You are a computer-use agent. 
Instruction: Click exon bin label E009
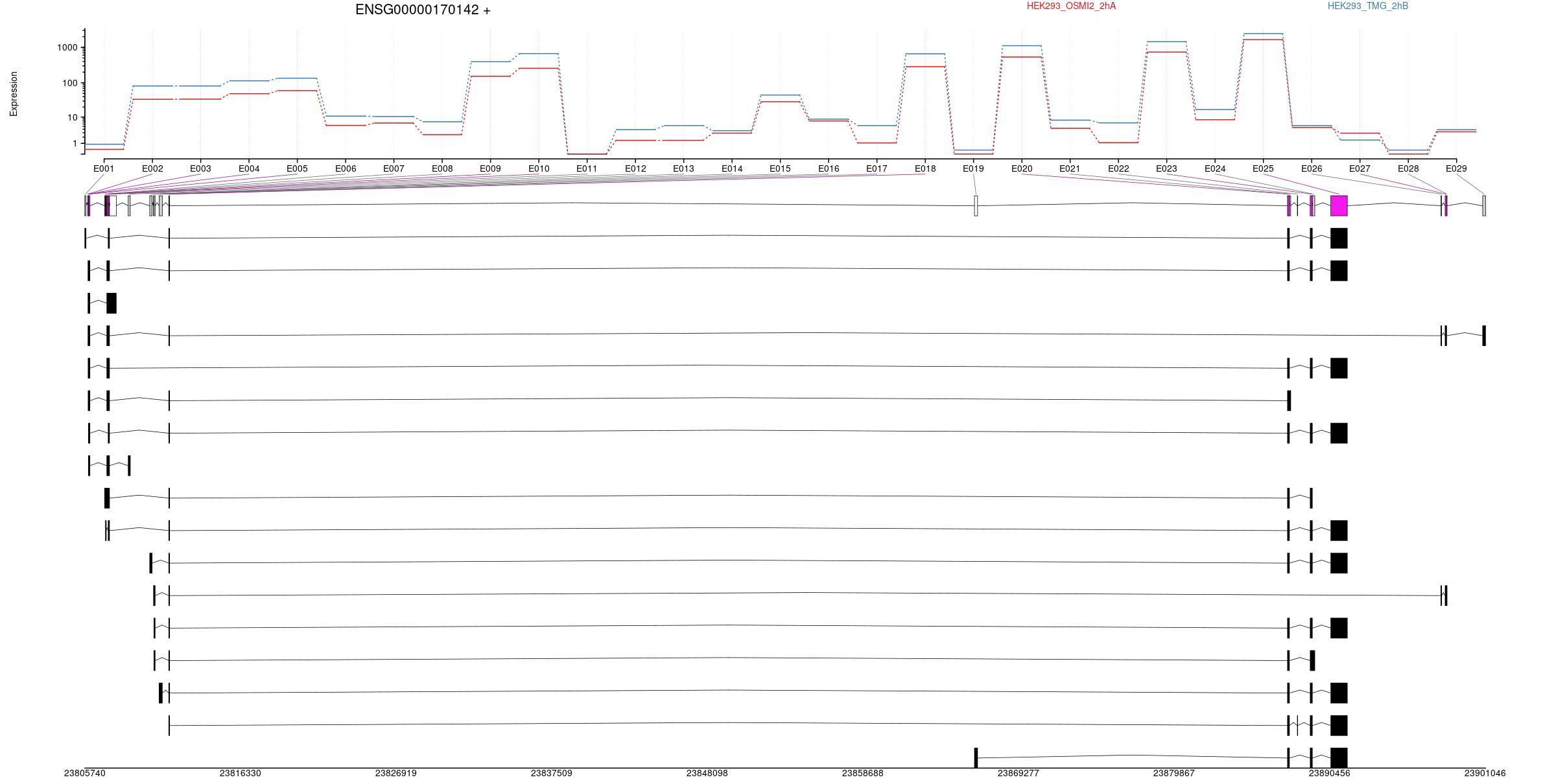coord(490,168)
